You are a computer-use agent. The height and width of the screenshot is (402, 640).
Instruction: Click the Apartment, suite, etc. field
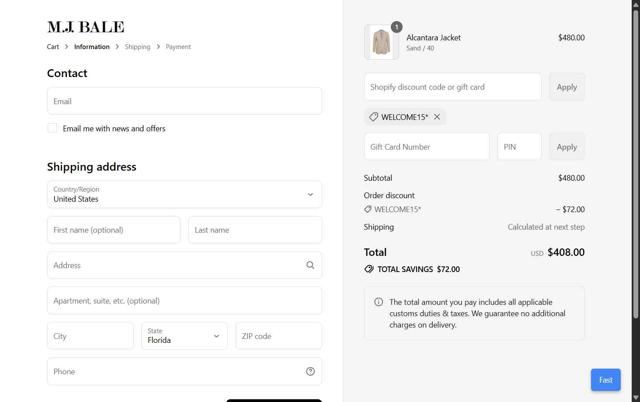184,301
